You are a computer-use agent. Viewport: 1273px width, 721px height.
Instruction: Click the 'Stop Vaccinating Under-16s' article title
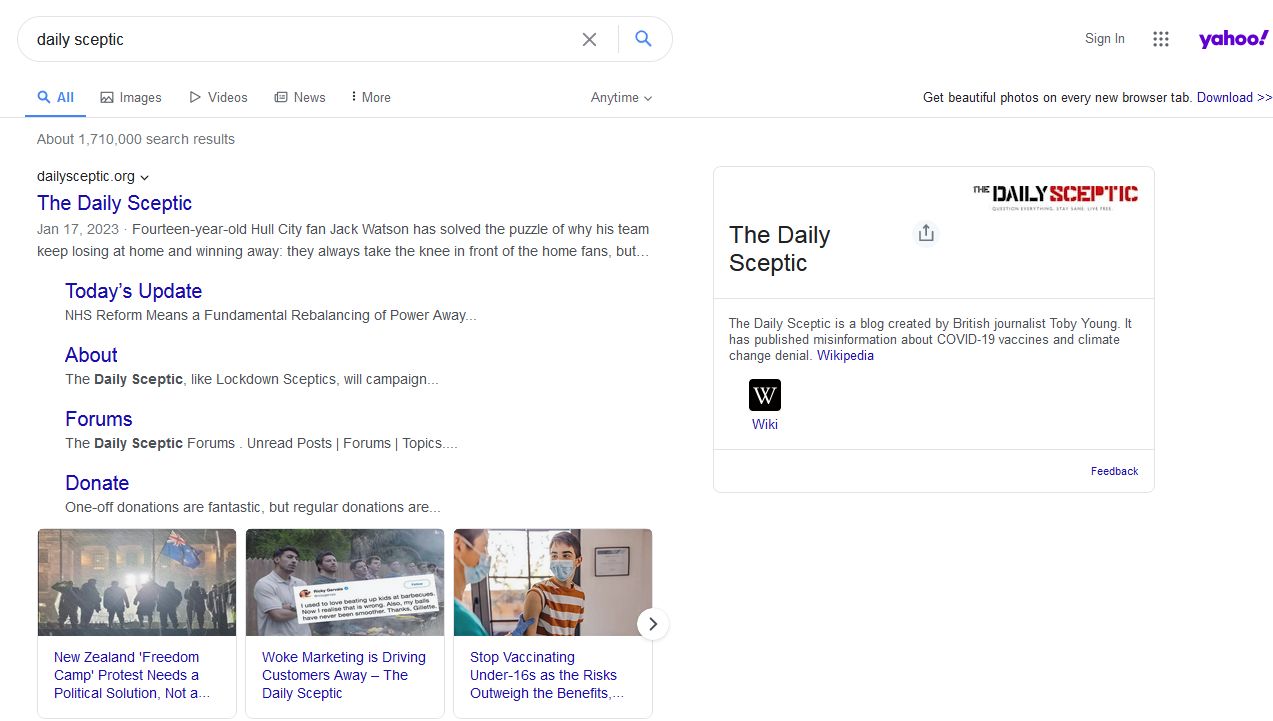click(x=547, y=675)
